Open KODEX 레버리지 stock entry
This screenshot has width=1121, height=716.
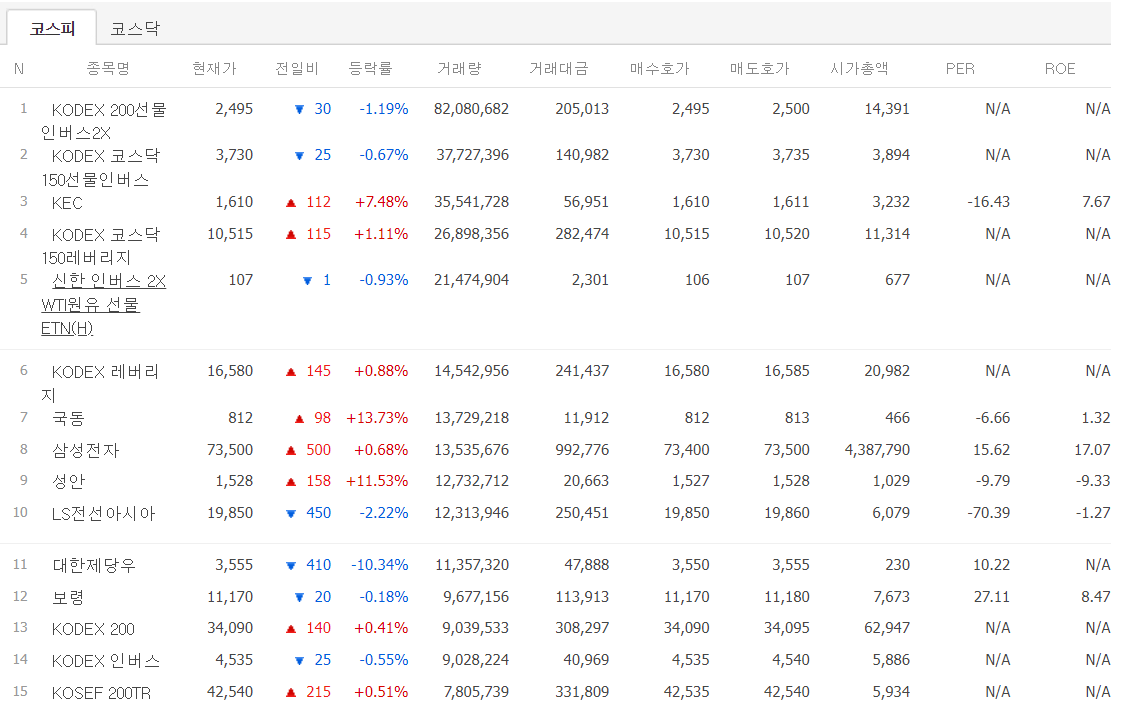tap(100, 383)
